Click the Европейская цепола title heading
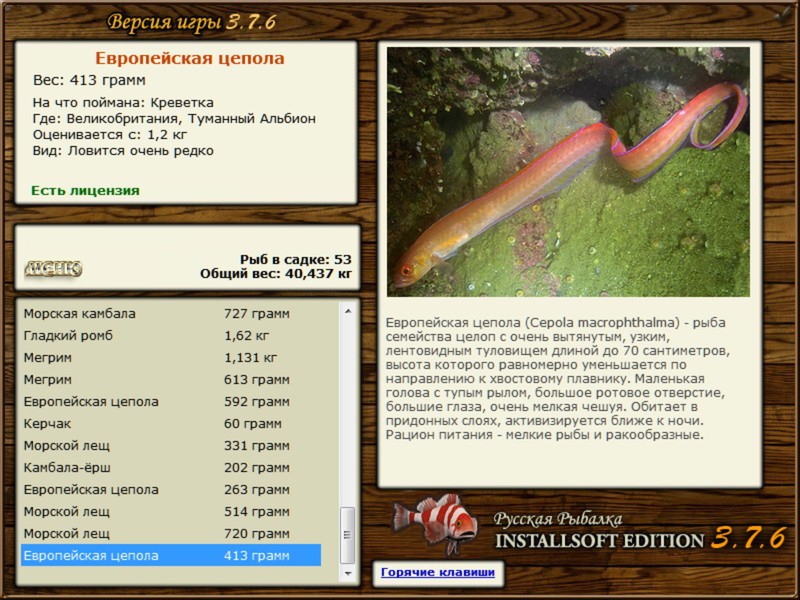 [x=190, y=58]
